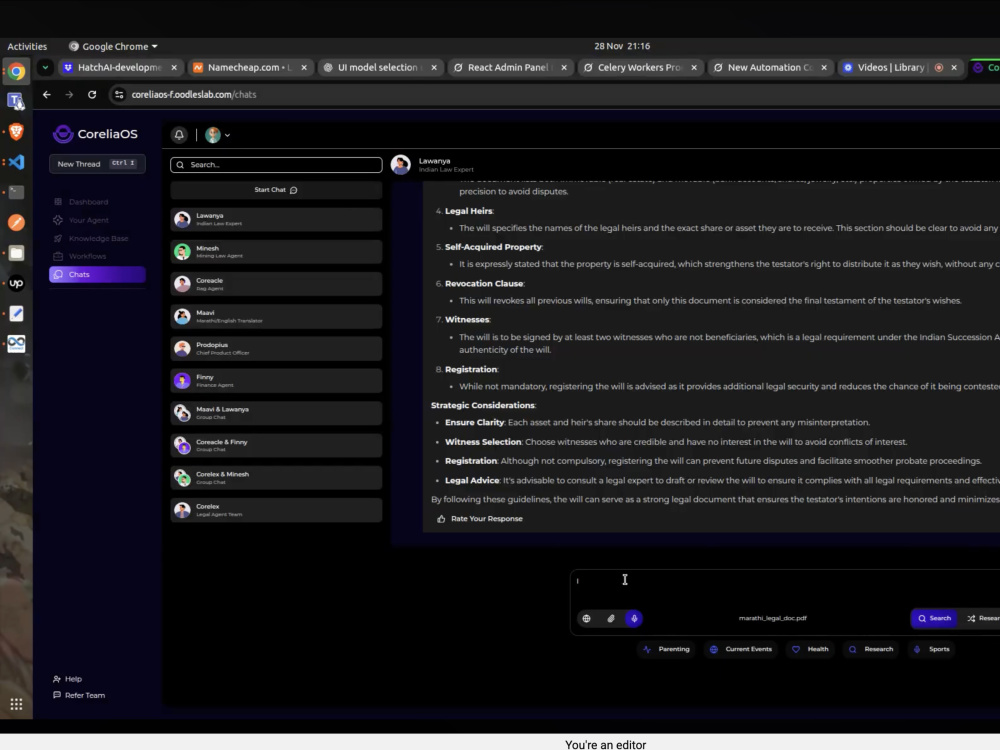Open the Minesh Mining Law Agent chat

[276, 252]
